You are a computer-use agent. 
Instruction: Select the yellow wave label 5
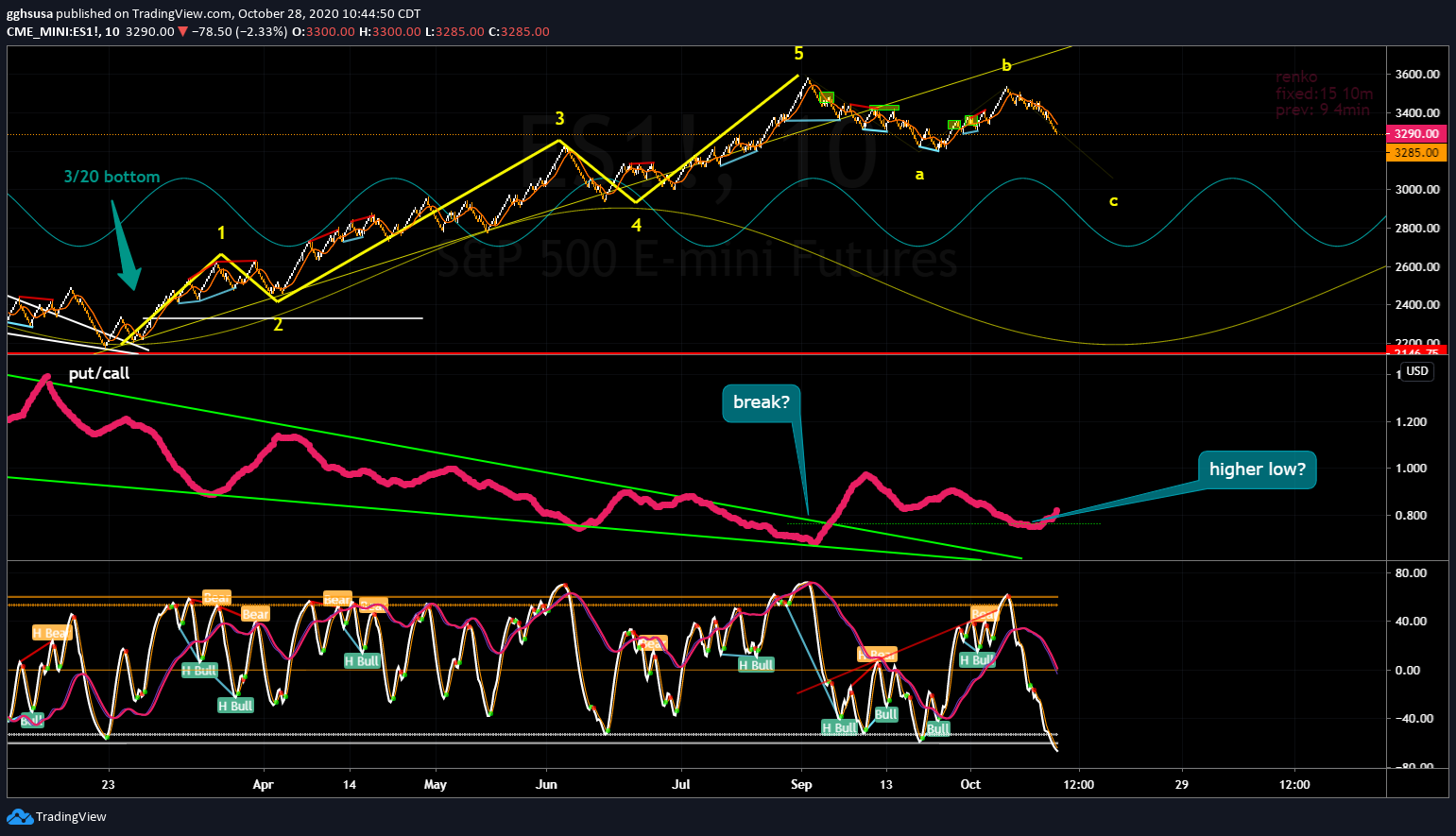[798, 54]
